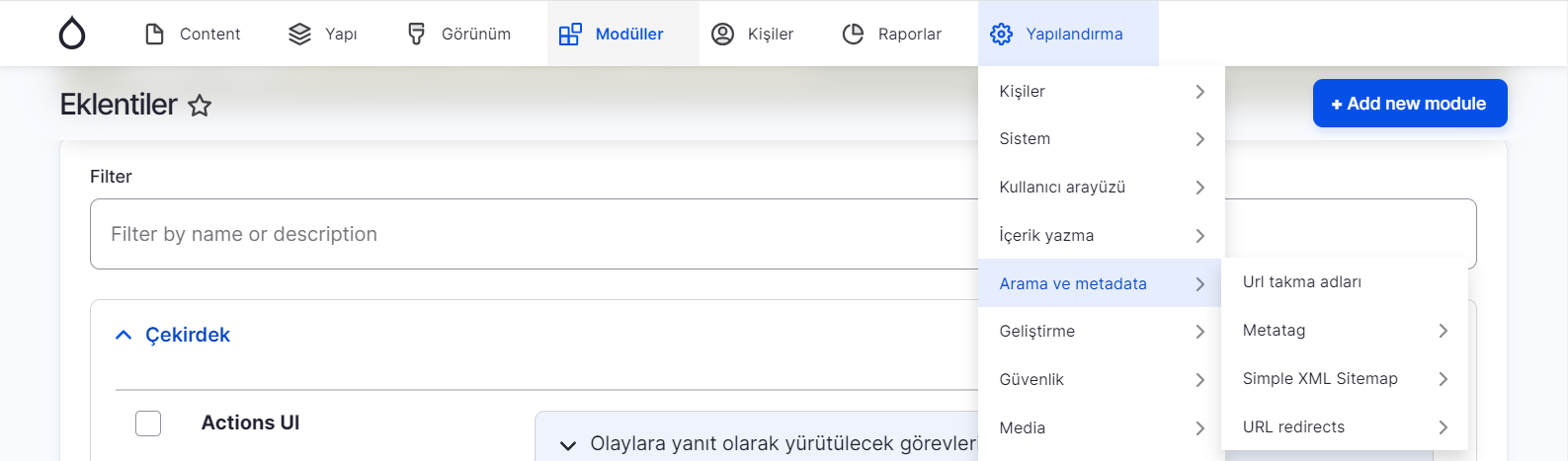The width and height of the screenshot is (1568, 461).
Task: Click the Görünüm paintbrush icon
Action: 416,35
